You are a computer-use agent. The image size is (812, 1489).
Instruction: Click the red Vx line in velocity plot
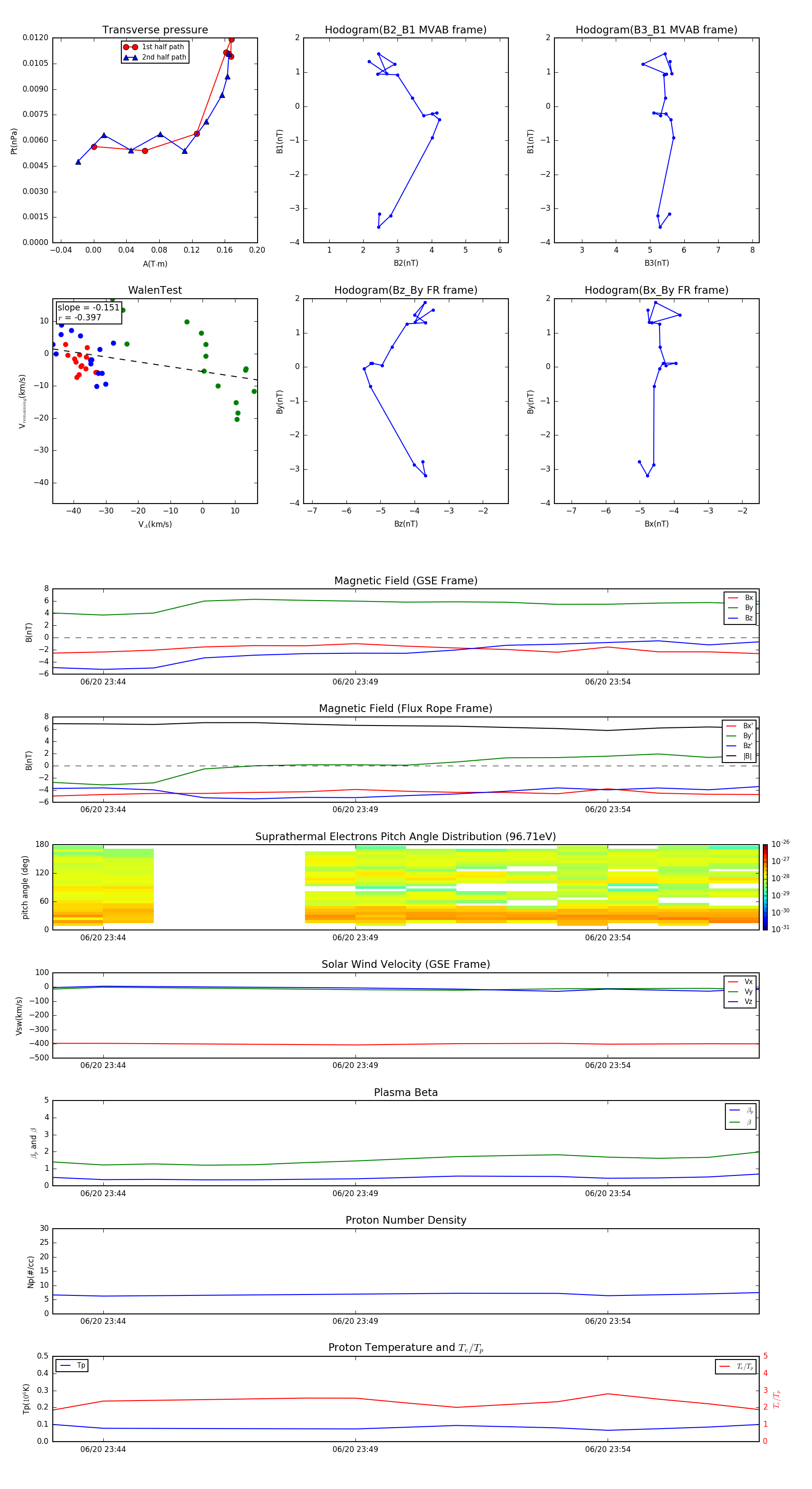point(406,1044)
